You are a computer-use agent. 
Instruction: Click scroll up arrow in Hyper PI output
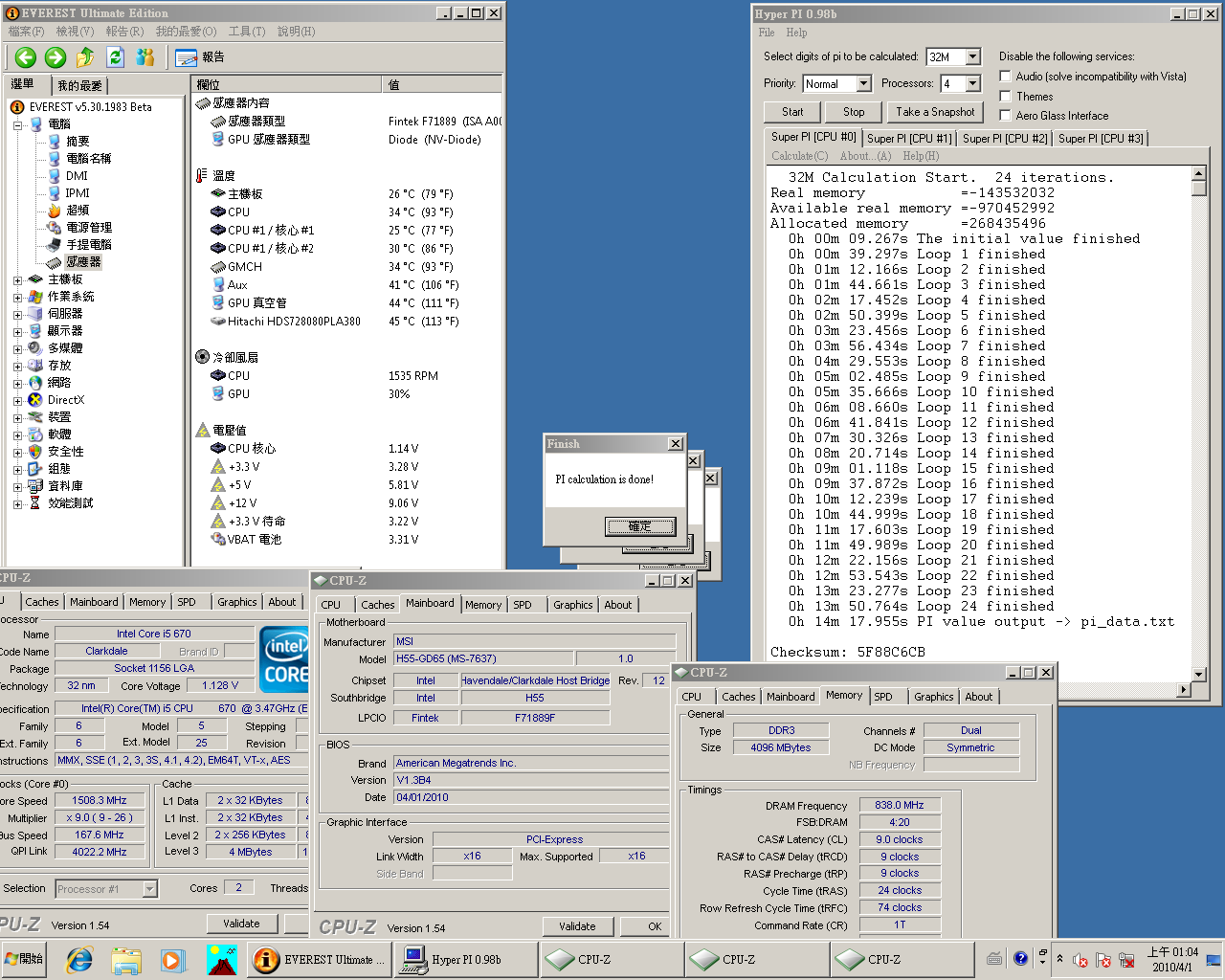click(1198, 173)
